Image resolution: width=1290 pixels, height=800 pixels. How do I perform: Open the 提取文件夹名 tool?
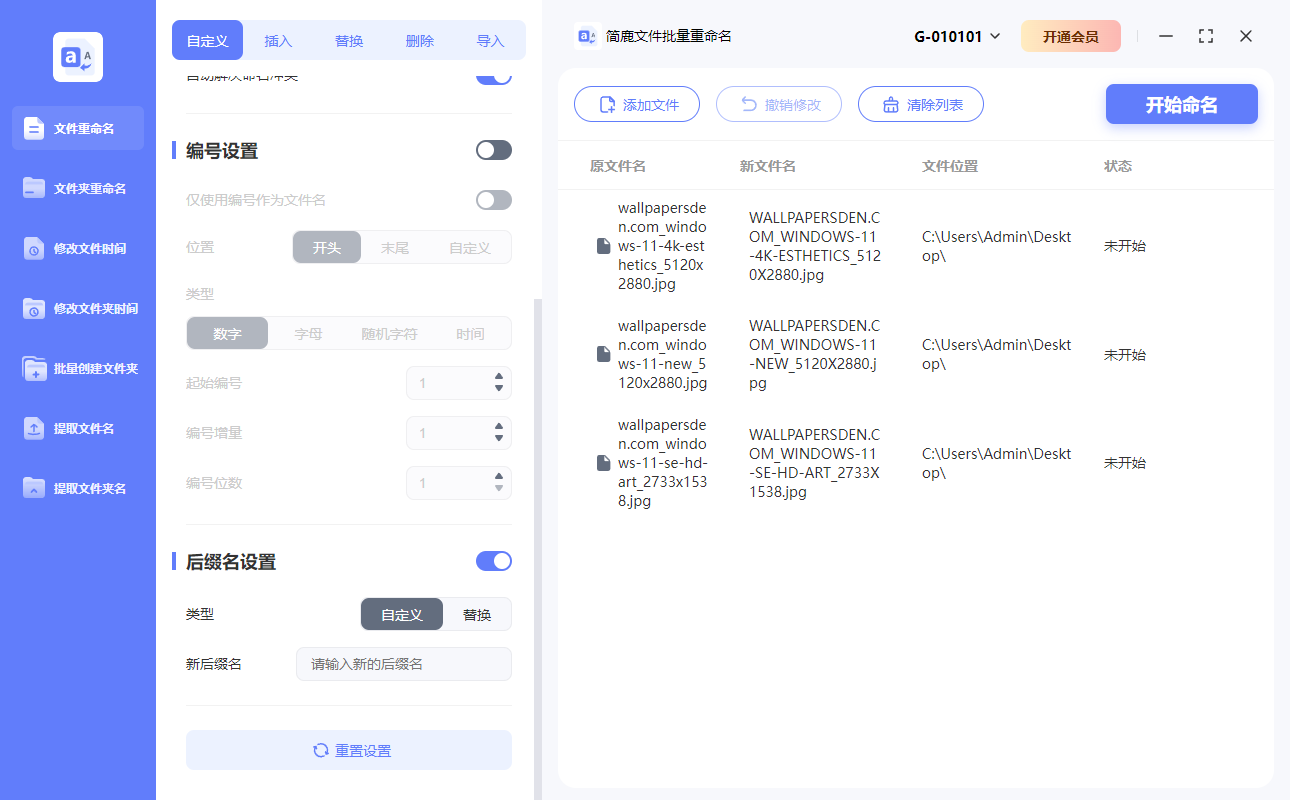77,488
